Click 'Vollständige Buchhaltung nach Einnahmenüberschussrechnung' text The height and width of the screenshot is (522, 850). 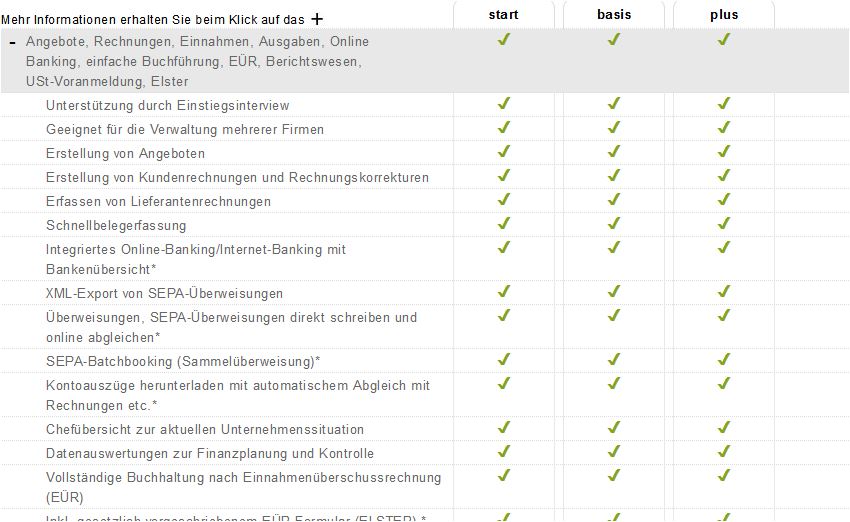(243, 478)
